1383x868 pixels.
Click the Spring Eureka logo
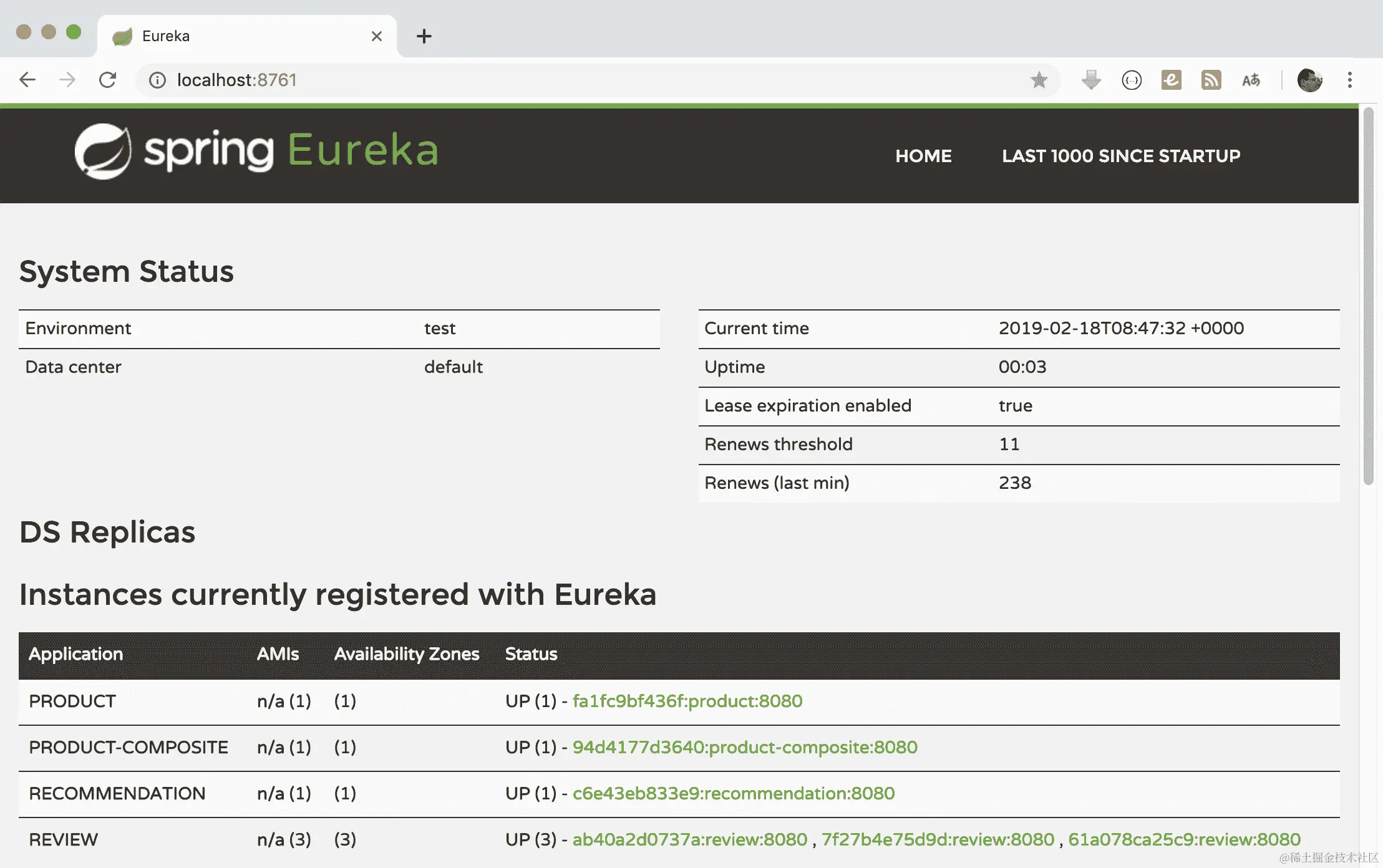256,151
